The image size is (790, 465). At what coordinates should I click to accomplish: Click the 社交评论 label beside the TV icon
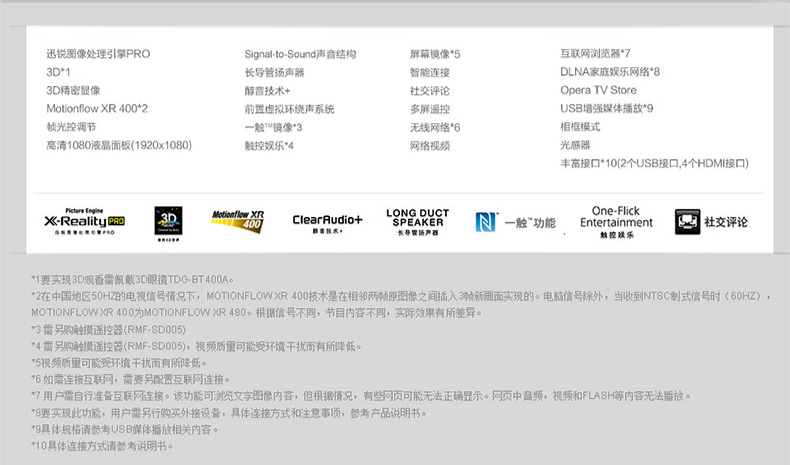726,222
